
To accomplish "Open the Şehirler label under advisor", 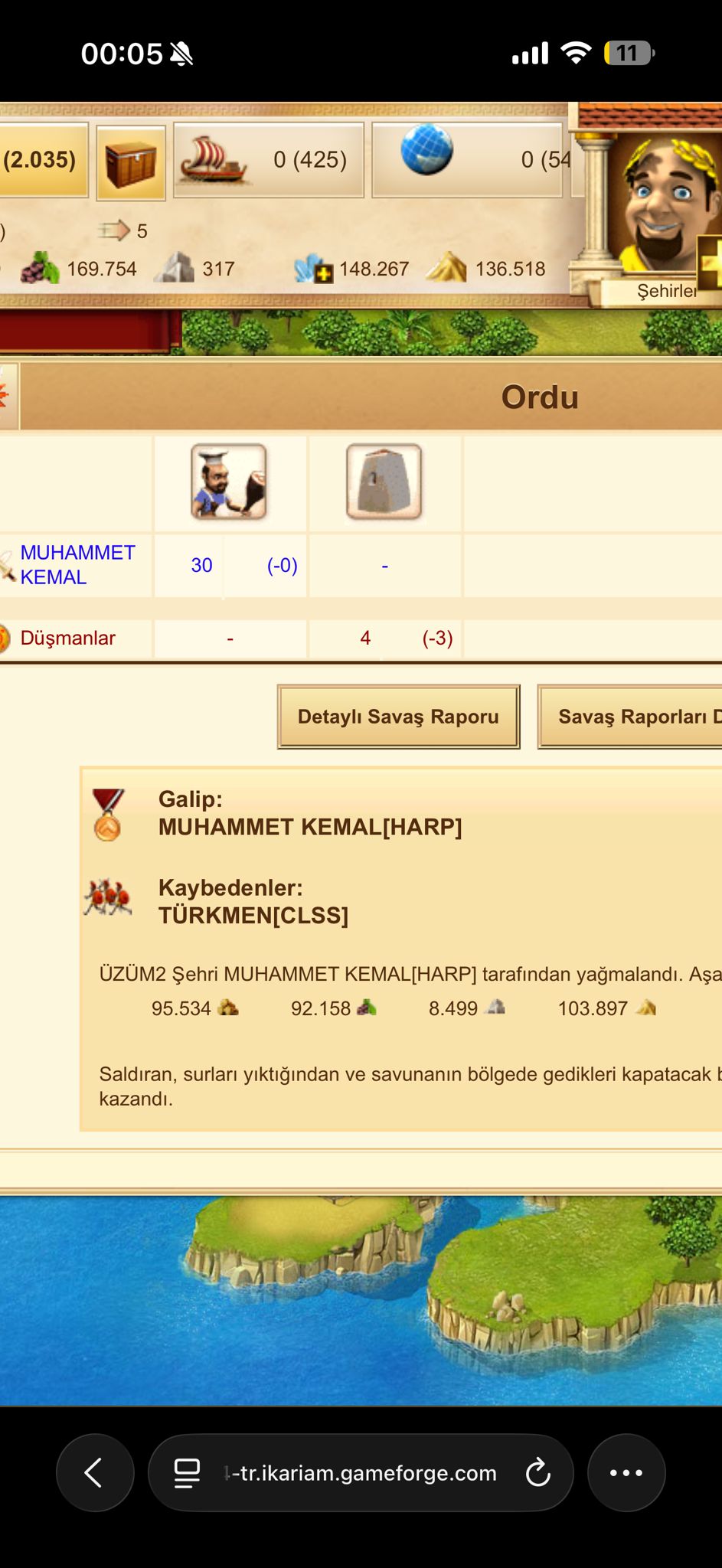I will click(x=667, y=290).
